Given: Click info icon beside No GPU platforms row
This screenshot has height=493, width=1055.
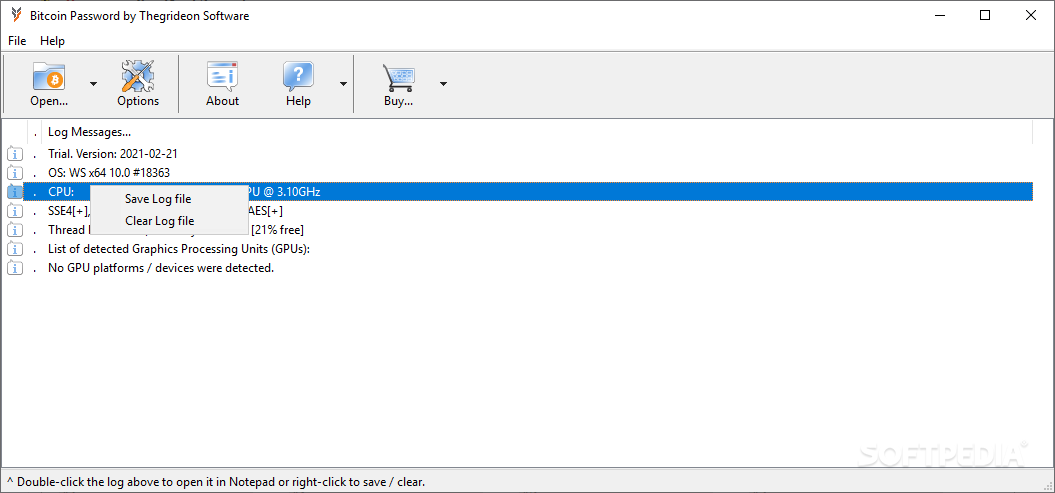Looking at the screenshot, I should click(15, 268).
